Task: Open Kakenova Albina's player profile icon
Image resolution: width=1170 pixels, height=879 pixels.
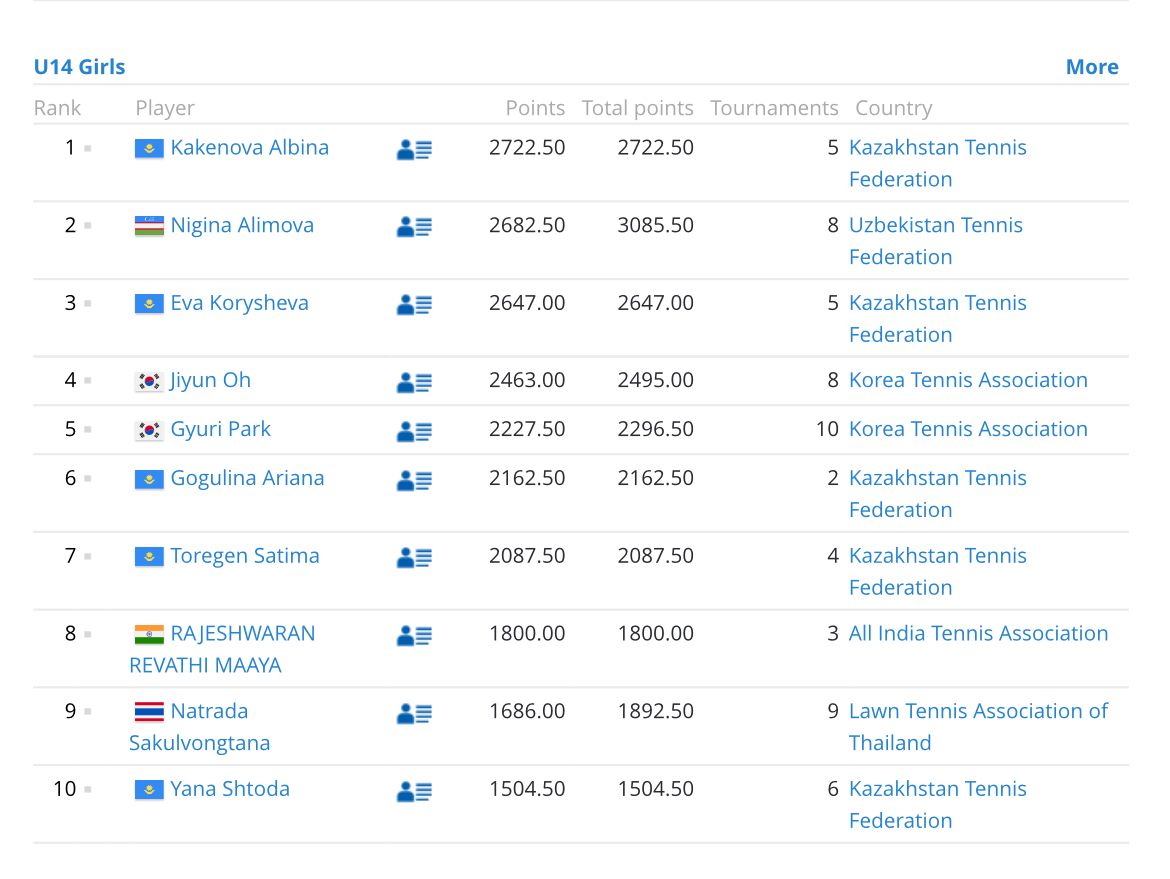Action: [414, 150]
